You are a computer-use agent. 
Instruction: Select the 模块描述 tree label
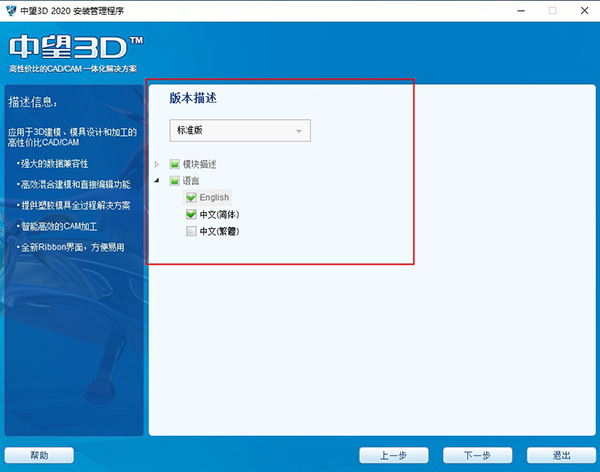tap(199, 164)
